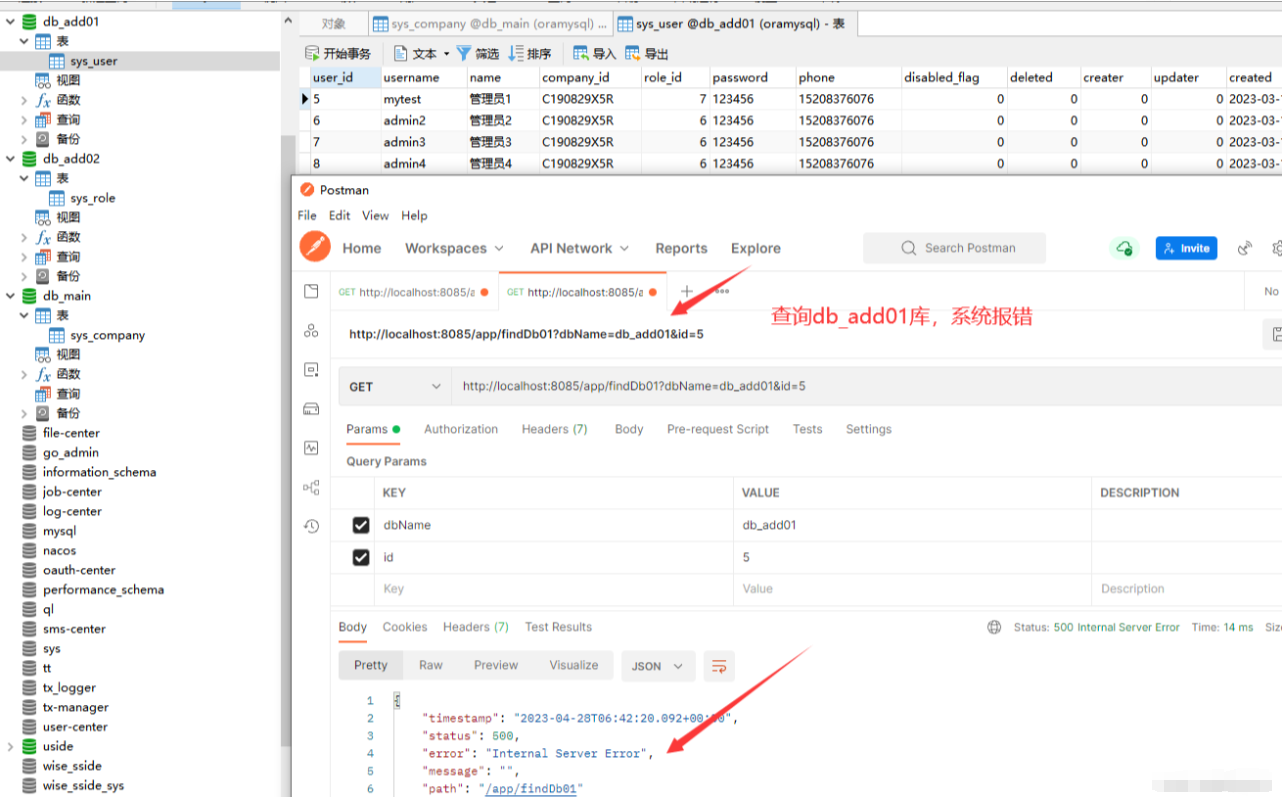Open the Postman File menu
The height and width of the screenshot is (797, 1282).
pyautogui.click(x=307, y=215)
